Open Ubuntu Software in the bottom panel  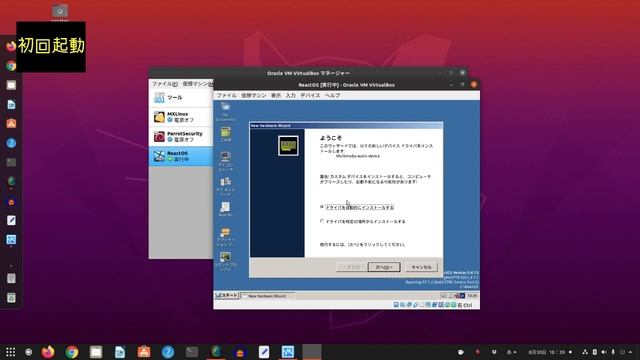[144, 352]
